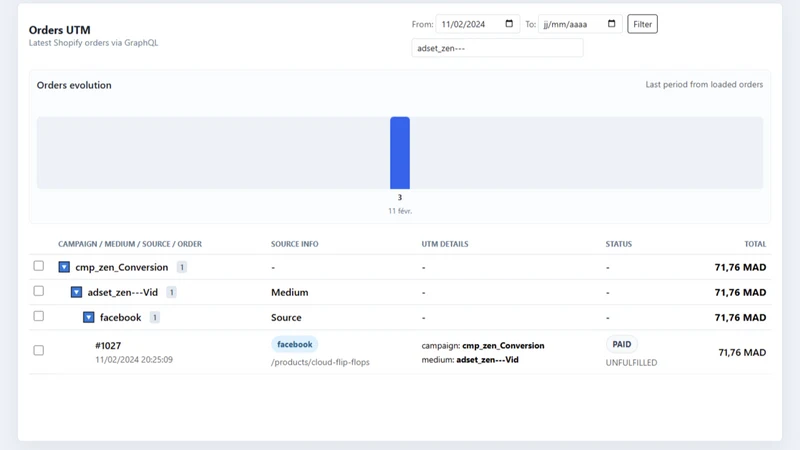Check the adset_zen---Vid row checkbox

[39, 291]
